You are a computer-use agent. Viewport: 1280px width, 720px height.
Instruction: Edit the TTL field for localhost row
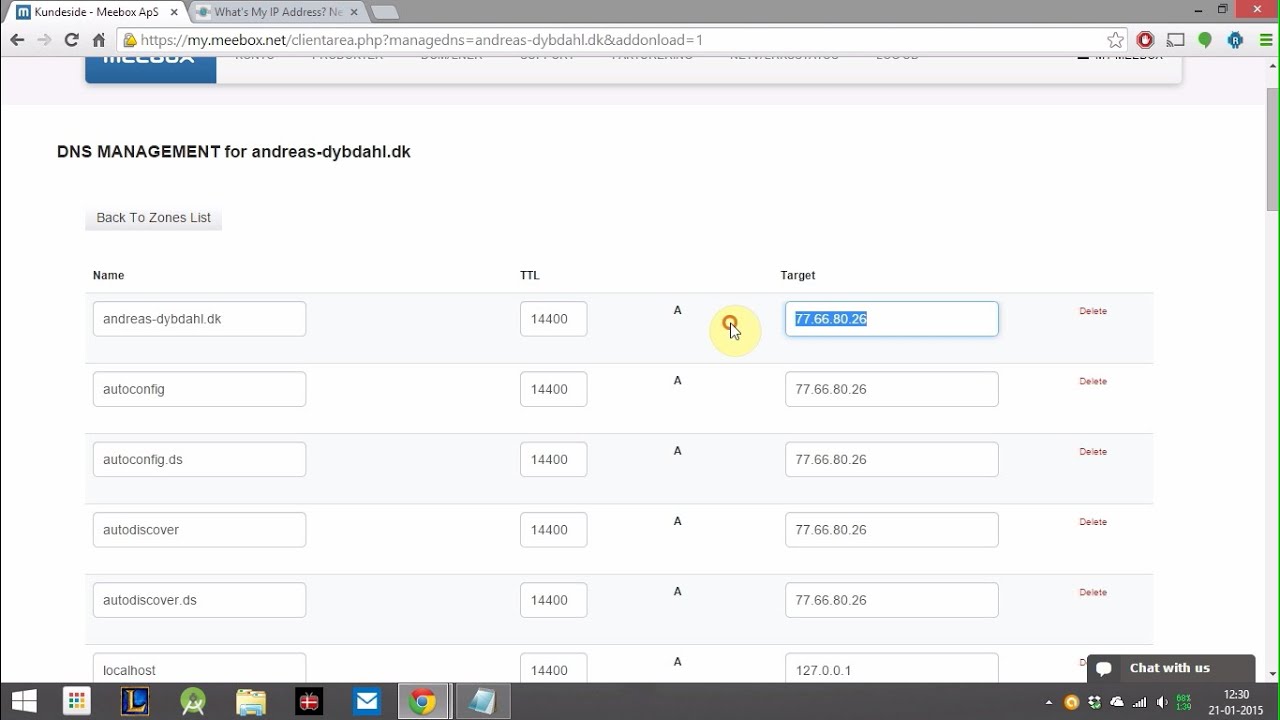(553, 668)
